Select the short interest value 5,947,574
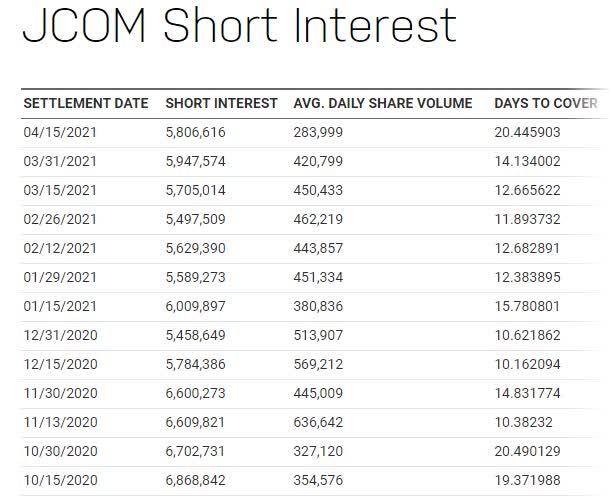Image resolution: width=610 pixels, height=498 pixels. point(196,161)
